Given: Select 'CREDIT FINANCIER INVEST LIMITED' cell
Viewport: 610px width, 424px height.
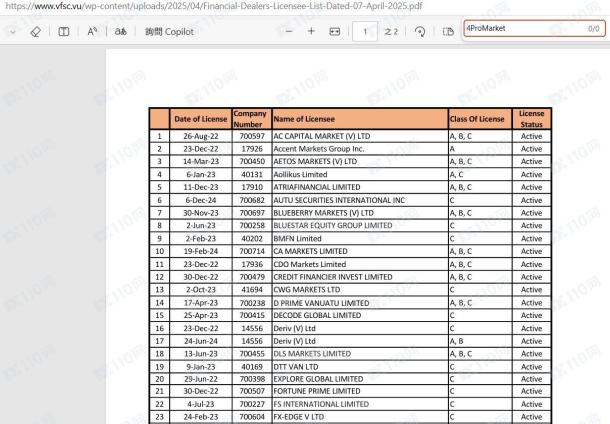Looking at the screenshot, I should pyautogui.click(x=360, y=277).
